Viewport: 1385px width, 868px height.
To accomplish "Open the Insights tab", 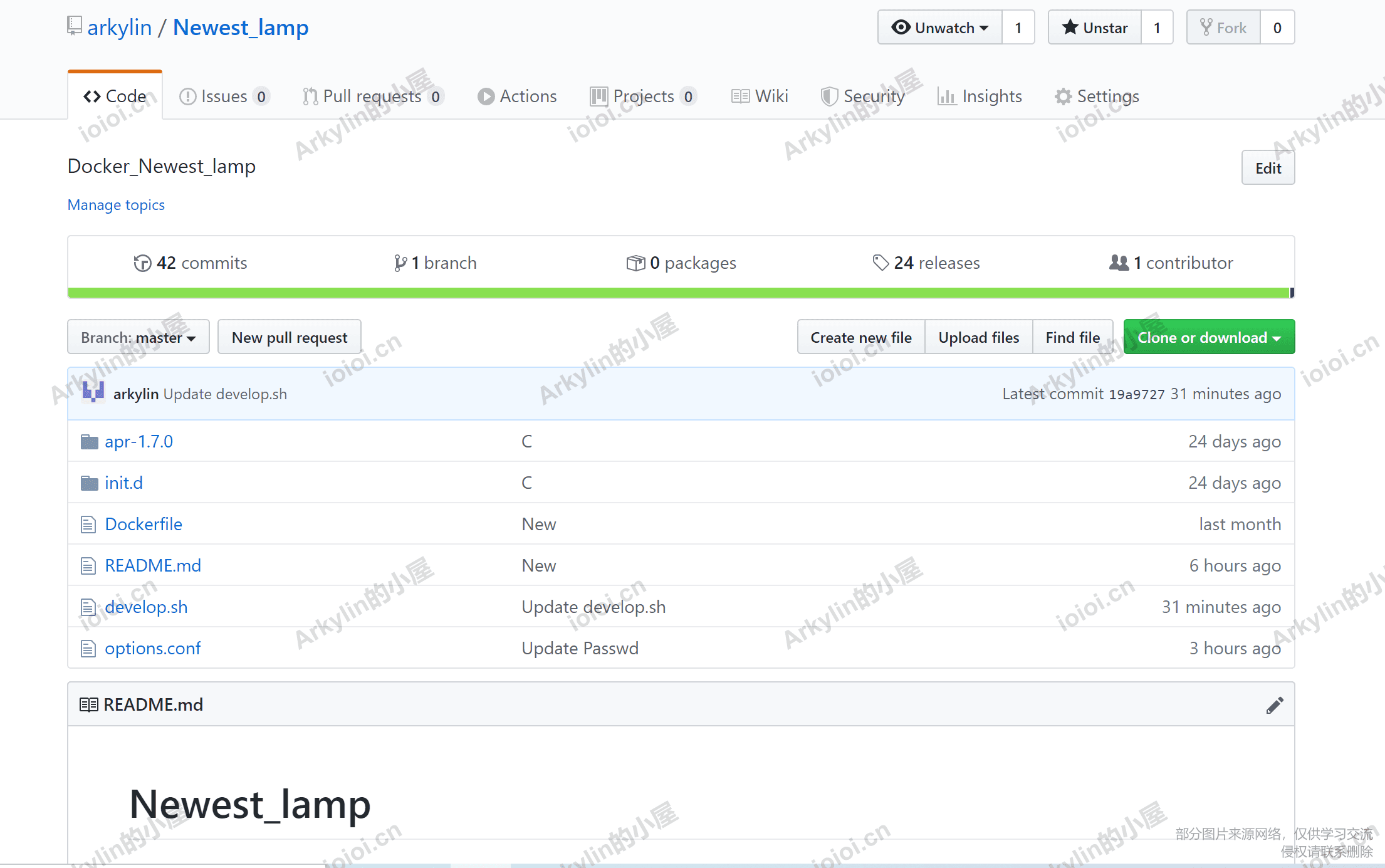I will [x=980, y=97].
